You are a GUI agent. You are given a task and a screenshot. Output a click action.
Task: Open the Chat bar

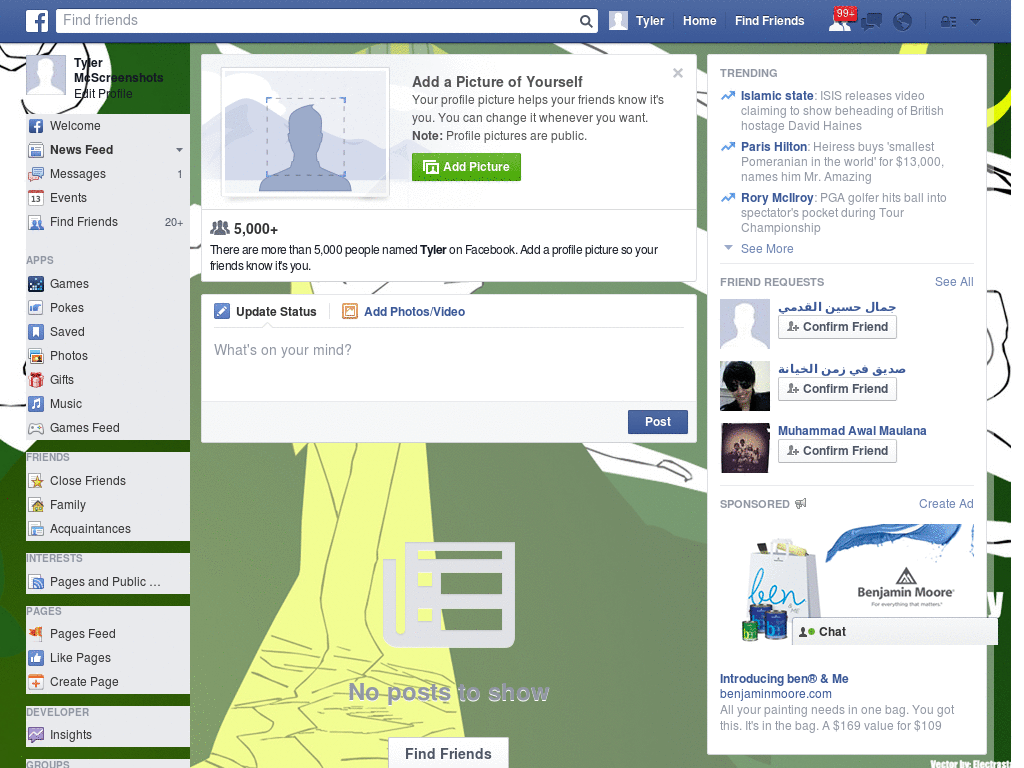pos(895,632)
